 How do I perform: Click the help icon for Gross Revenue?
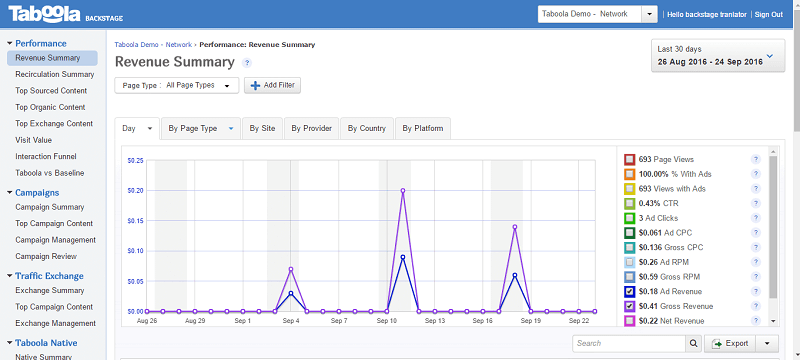pyautogui.click(x=756, y=306)
